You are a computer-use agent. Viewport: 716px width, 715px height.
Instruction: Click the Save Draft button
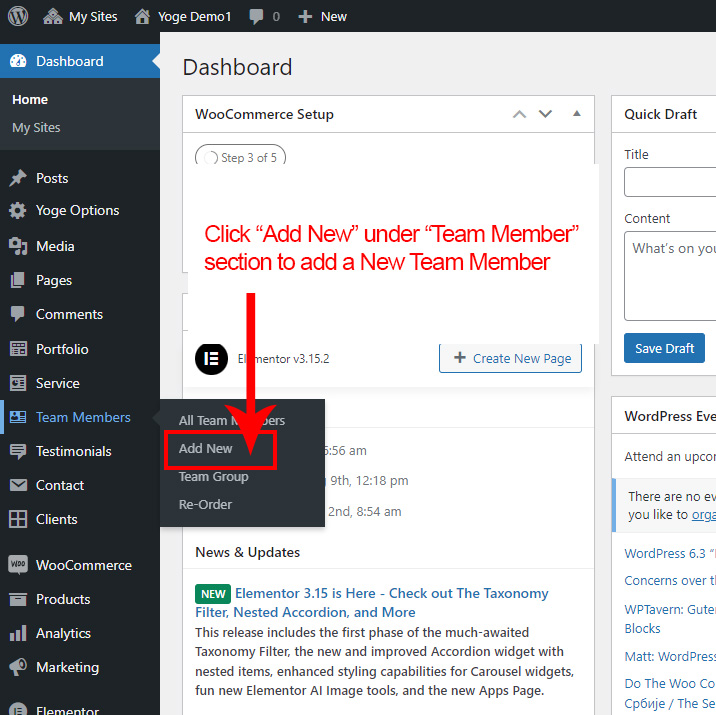[x=664, y=348]
